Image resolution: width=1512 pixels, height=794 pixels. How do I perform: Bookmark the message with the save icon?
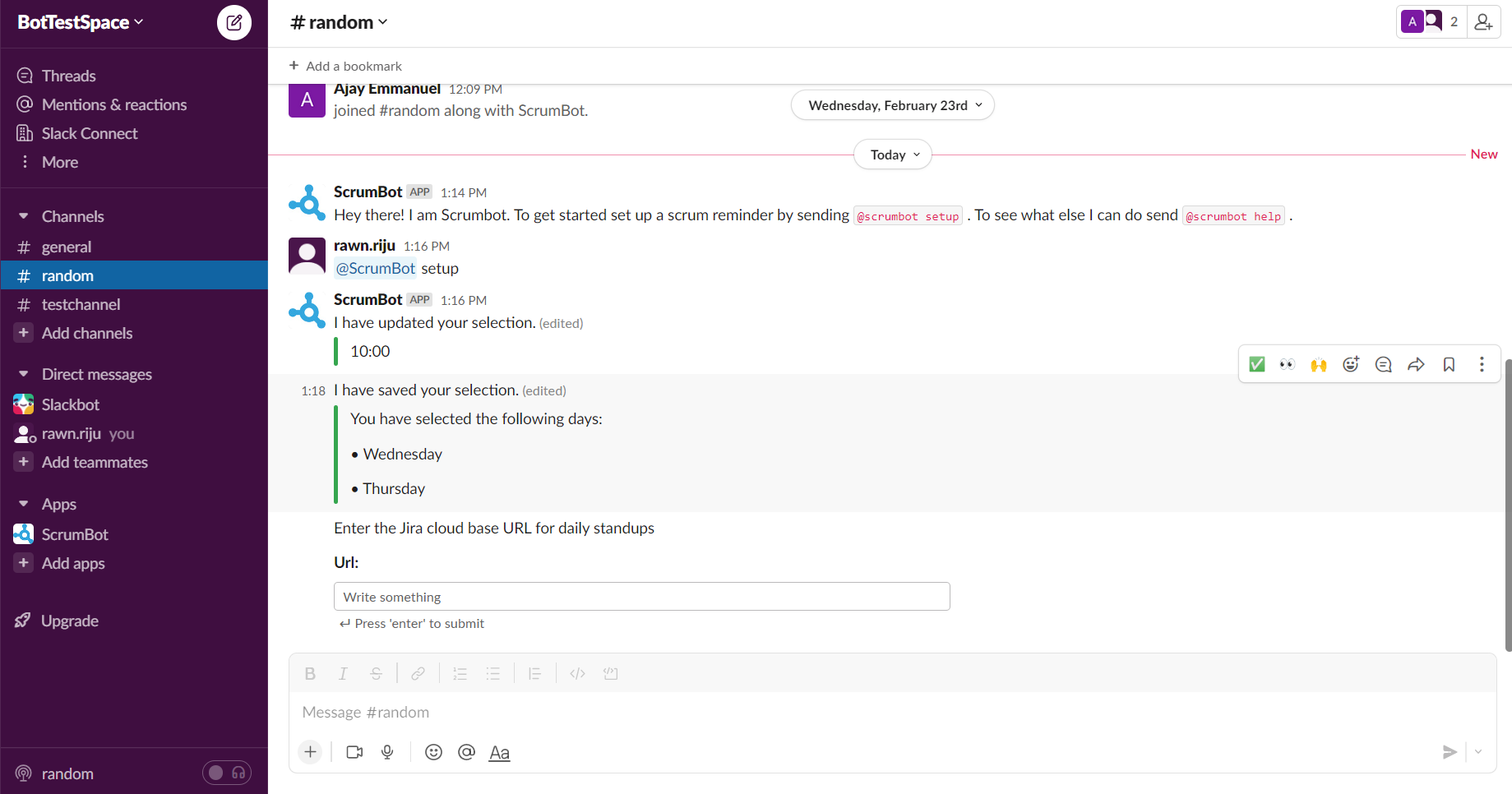[1449, 364]
